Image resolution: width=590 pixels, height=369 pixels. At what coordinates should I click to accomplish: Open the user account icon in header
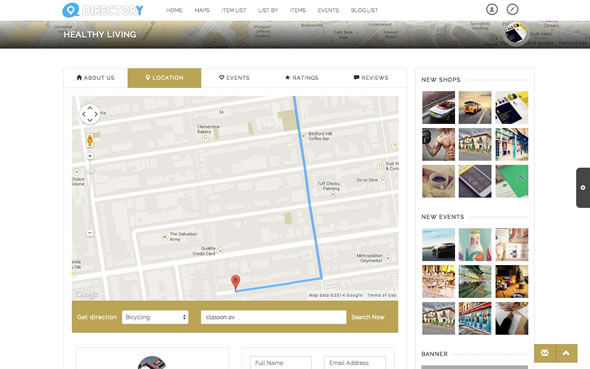tap(491, 9)
